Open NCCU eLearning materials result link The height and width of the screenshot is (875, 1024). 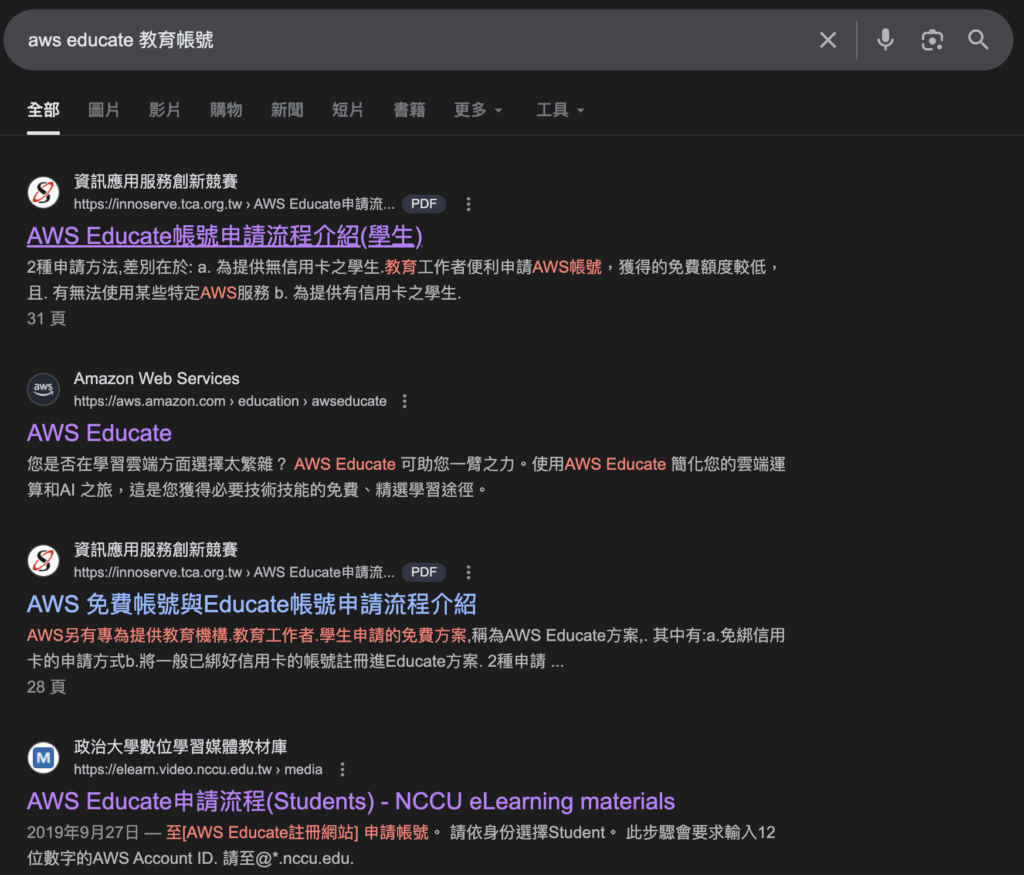click(x=350, y=801)
